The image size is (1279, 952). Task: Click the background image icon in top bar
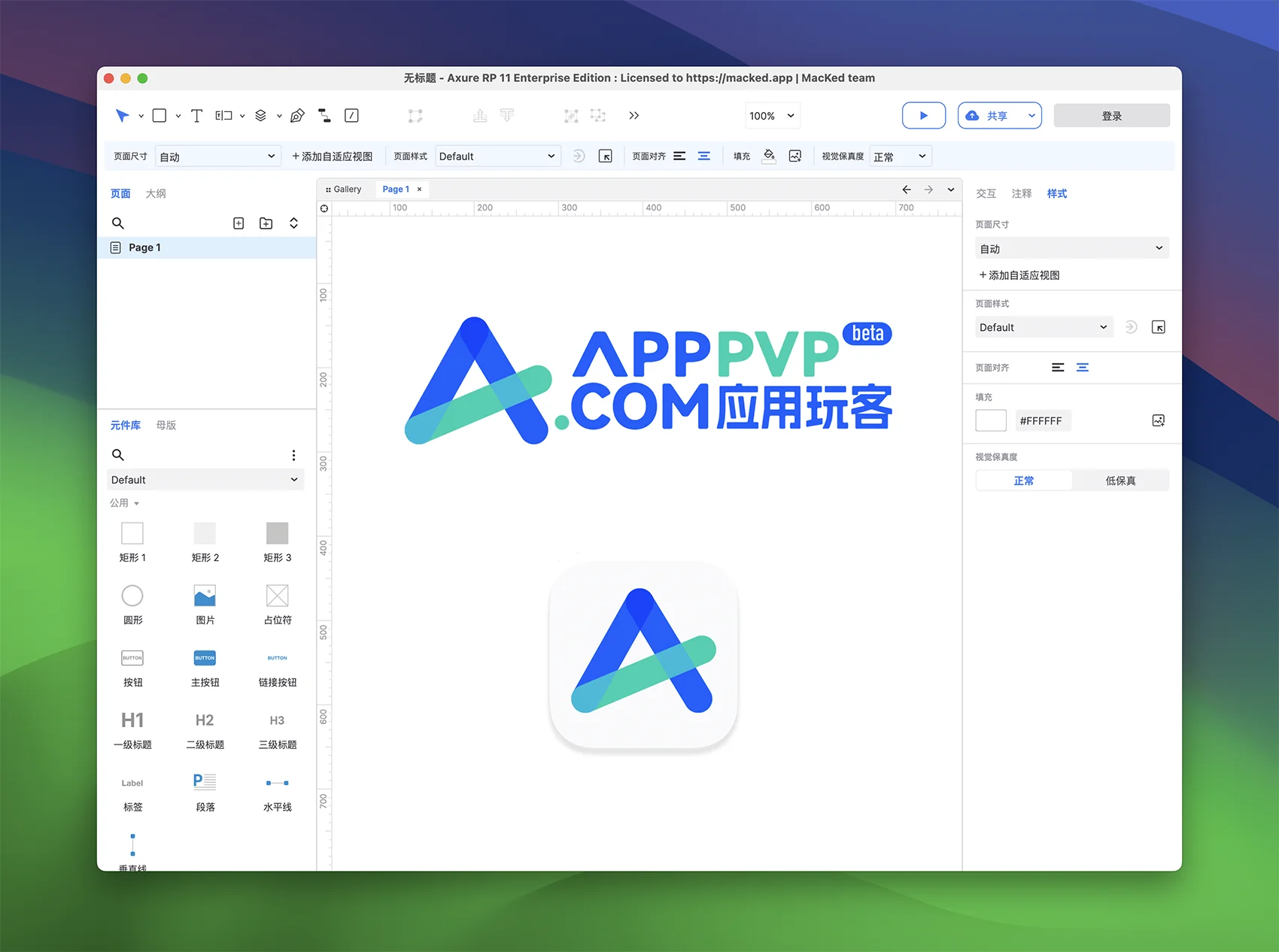coord(795,156)
